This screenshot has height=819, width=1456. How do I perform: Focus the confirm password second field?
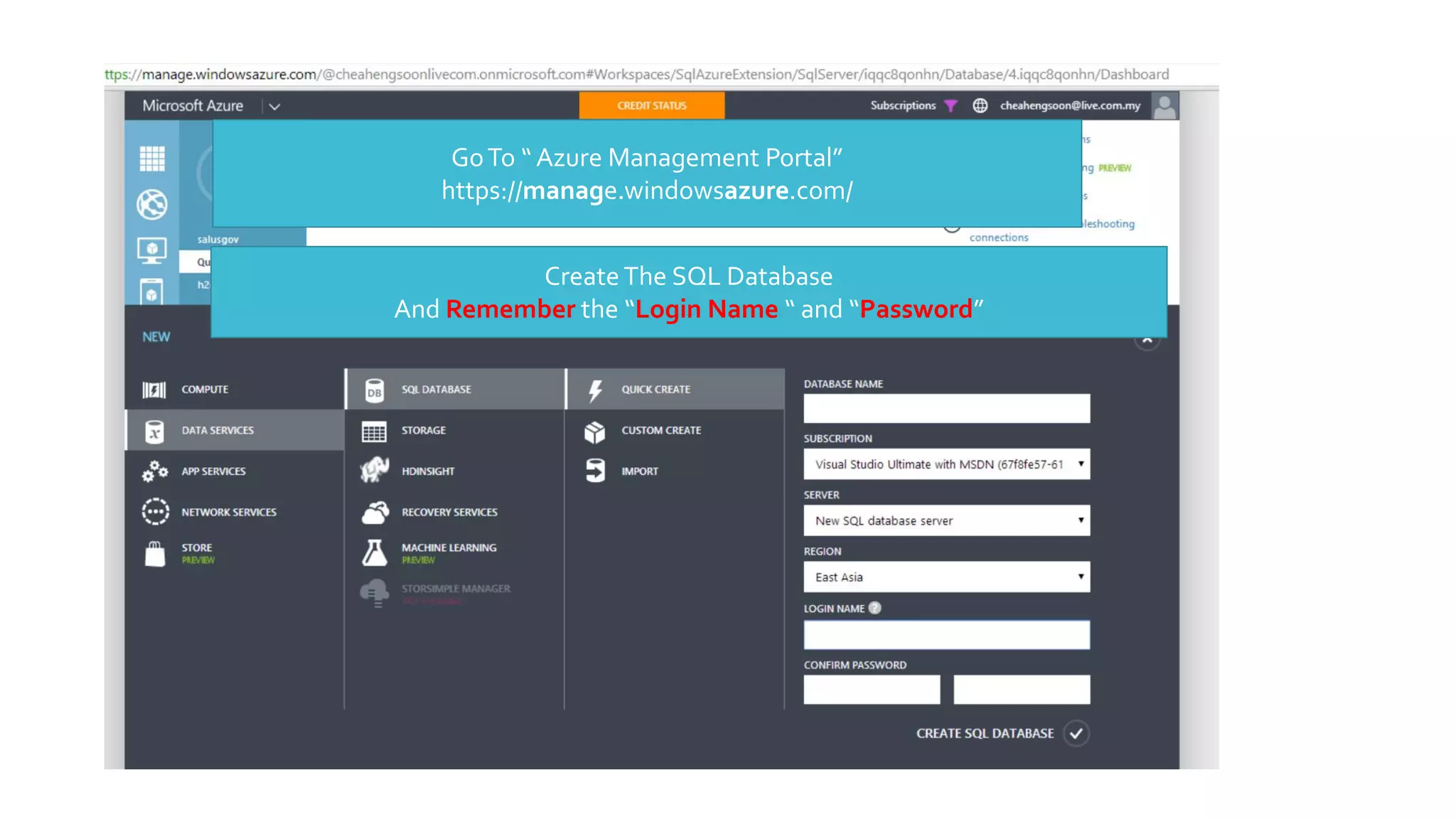tap(1022, 690)
